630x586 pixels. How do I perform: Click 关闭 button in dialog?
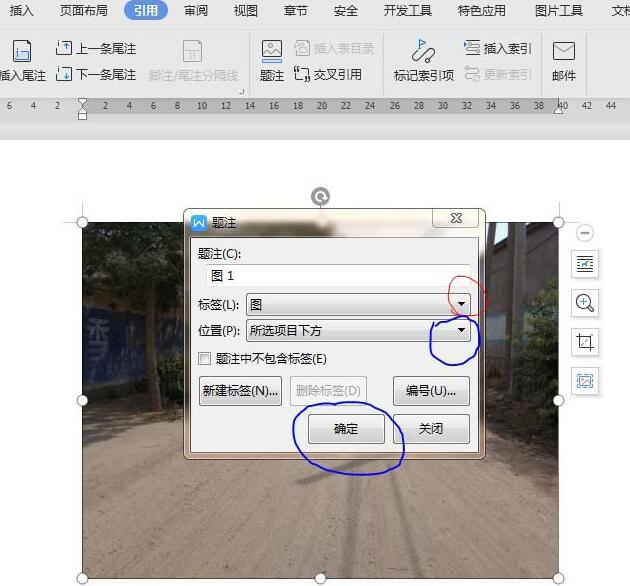tap(431, 429)
